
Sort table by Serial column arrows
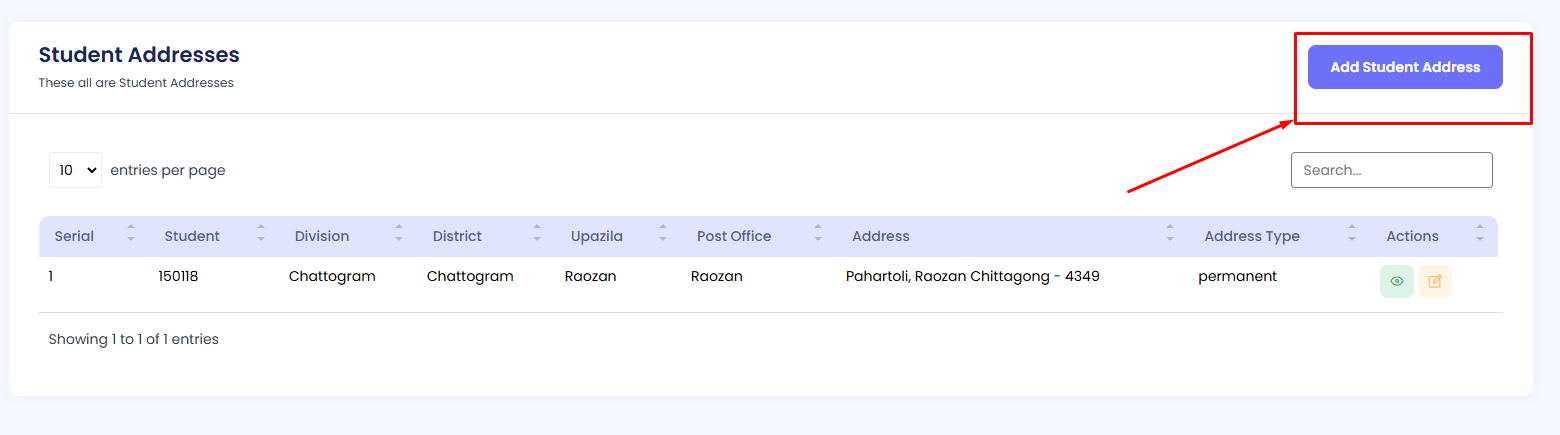(x=131, y=233)
